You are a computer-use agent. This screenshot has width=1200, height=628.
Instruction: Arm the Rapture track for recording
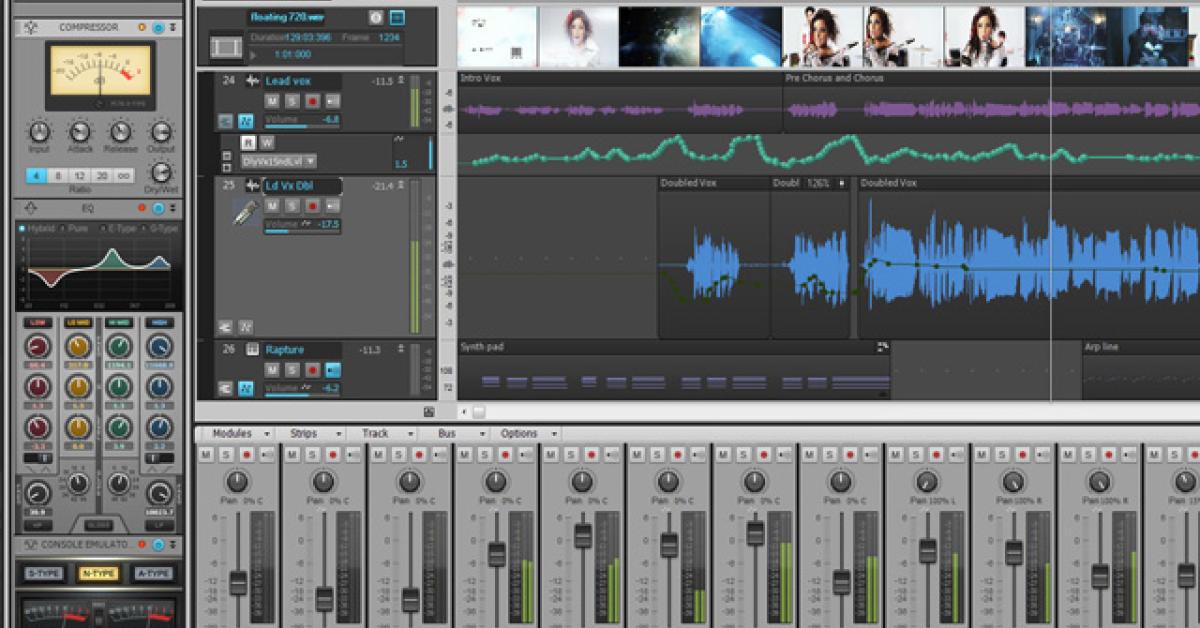311,370
